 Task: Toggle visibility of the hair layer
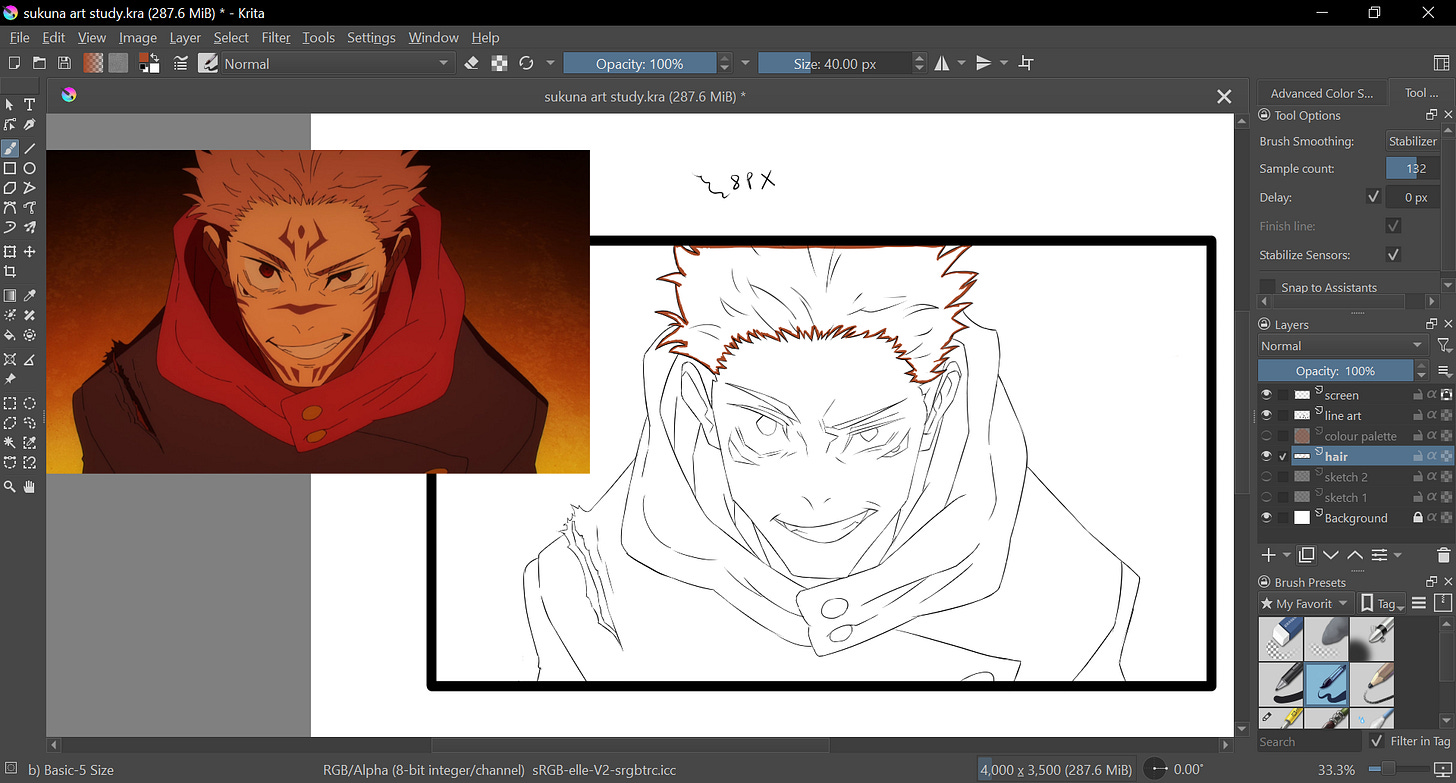(1267, 456)
